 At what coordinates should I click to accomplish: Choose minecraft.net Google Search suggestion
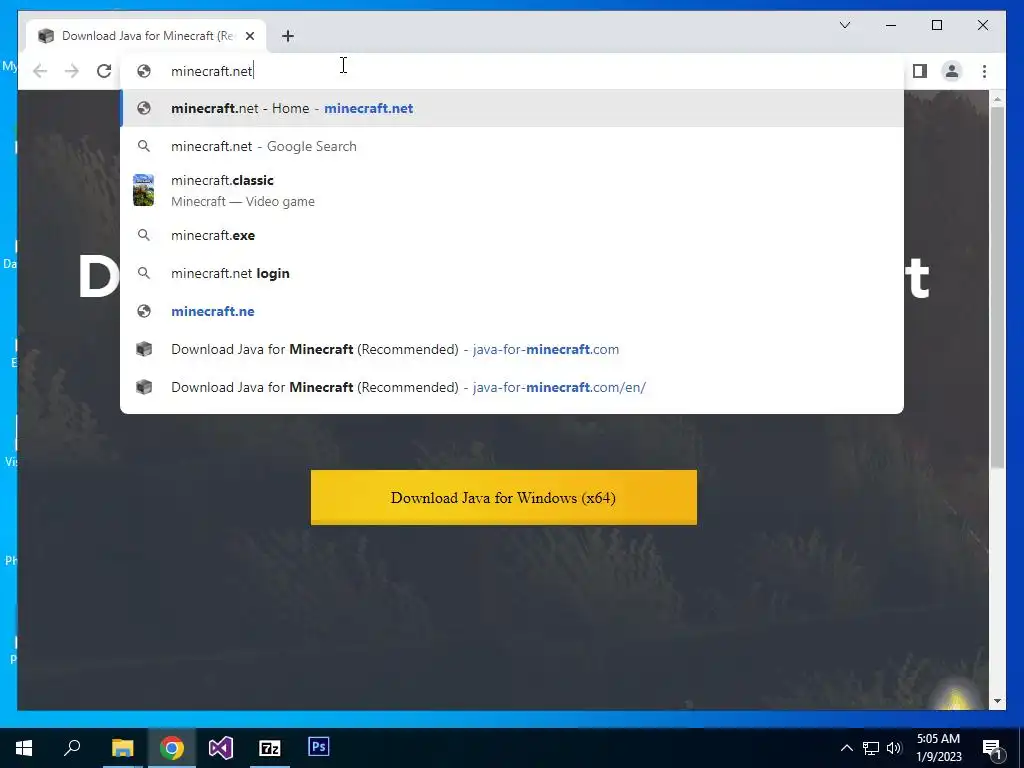click(x=512, y=146)
